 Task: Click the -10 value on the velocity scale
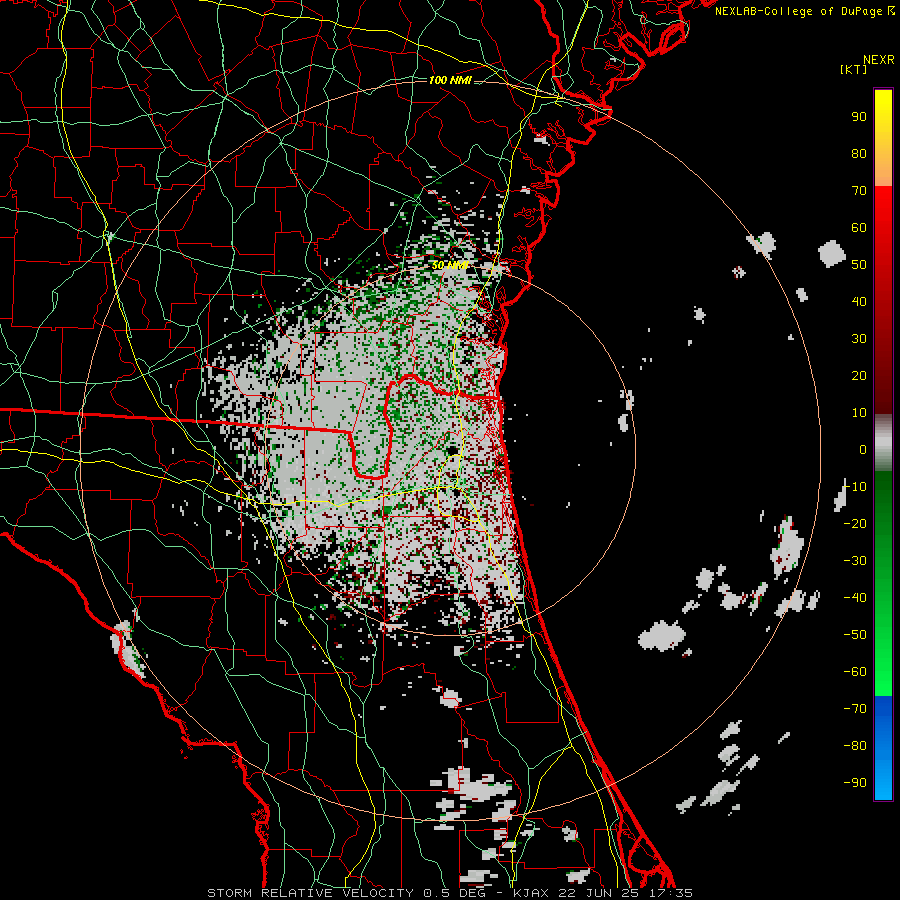click(x=855, y=487)
